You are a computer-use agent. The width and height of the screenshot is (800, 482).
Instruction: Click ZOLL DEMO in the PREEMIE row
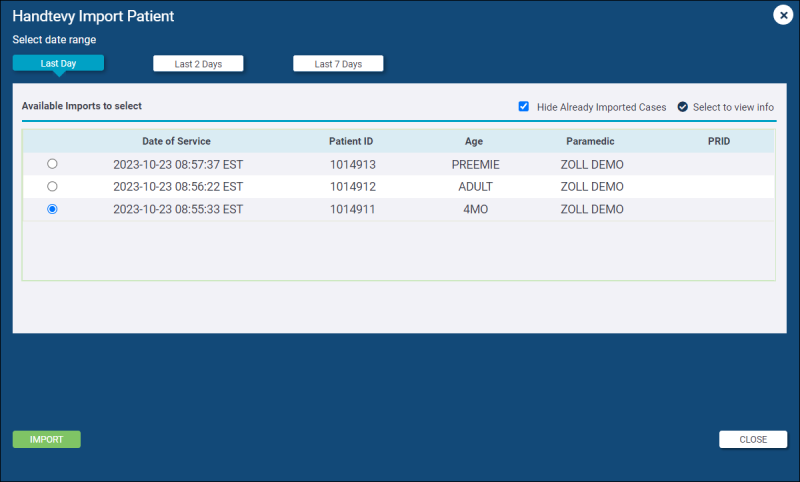pyautogui.click(x=592, y=164)
